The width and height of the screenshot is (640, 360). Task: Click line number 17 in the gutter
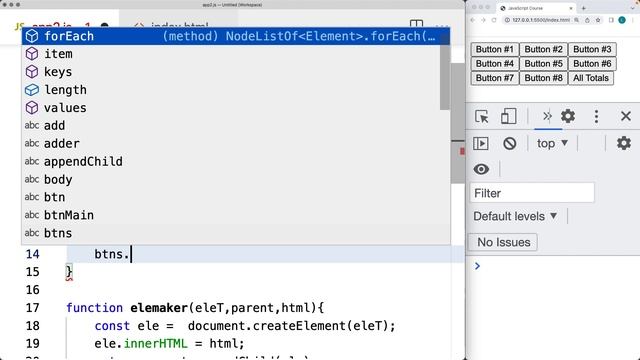[x=33, y=308]
